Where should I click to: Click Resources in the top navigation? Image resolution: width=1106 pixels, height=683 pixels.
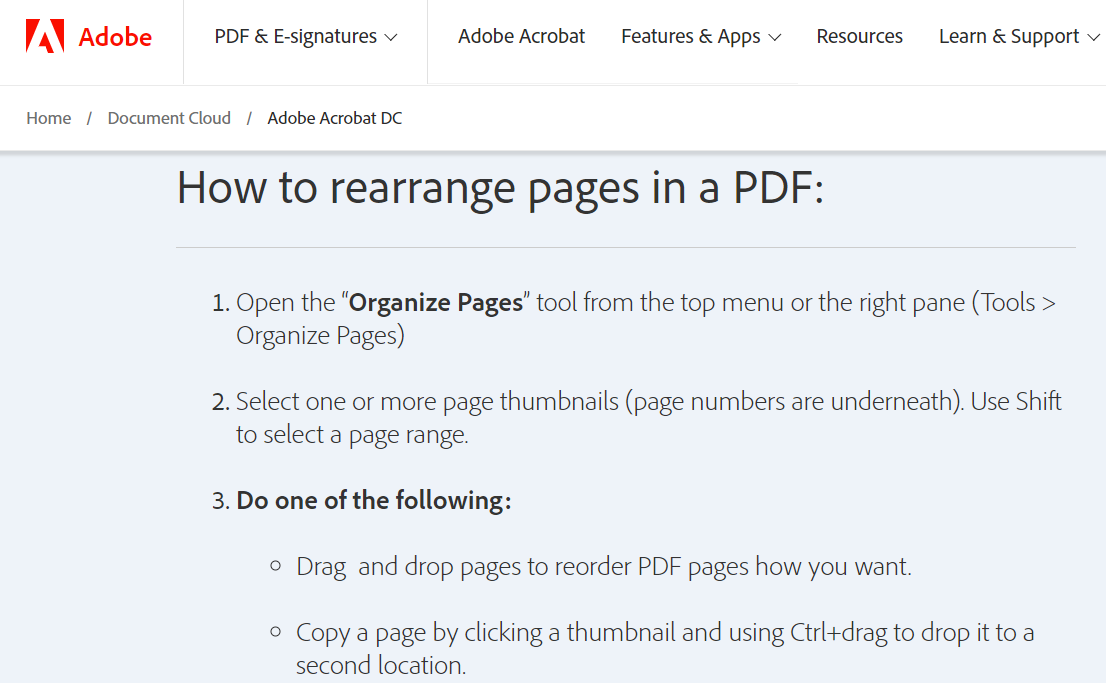859,36
